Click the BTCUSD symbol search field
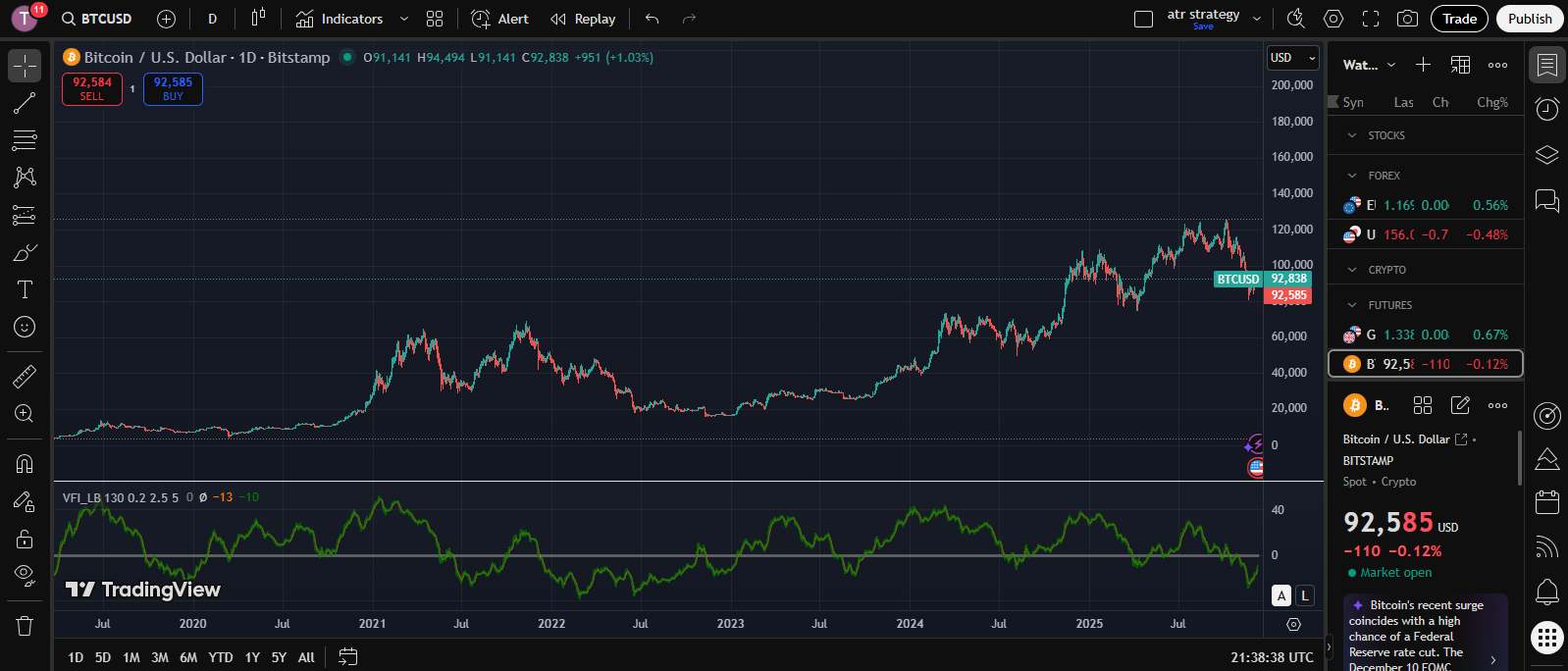This screenshot has height=671, width=1568. [x=98, y=19]
